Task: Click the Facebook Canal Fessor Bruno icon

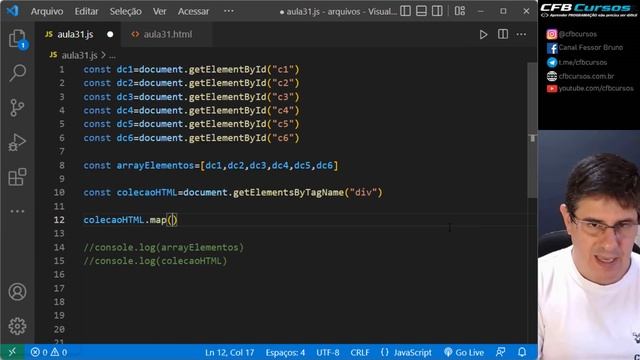Action: [x=552, y=48]
